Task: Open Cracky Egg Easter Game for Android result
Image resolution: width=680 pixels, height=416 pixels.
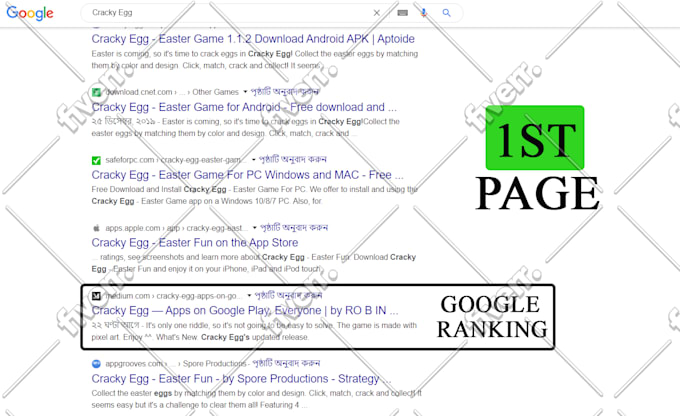Action: (x=244, y=107)
